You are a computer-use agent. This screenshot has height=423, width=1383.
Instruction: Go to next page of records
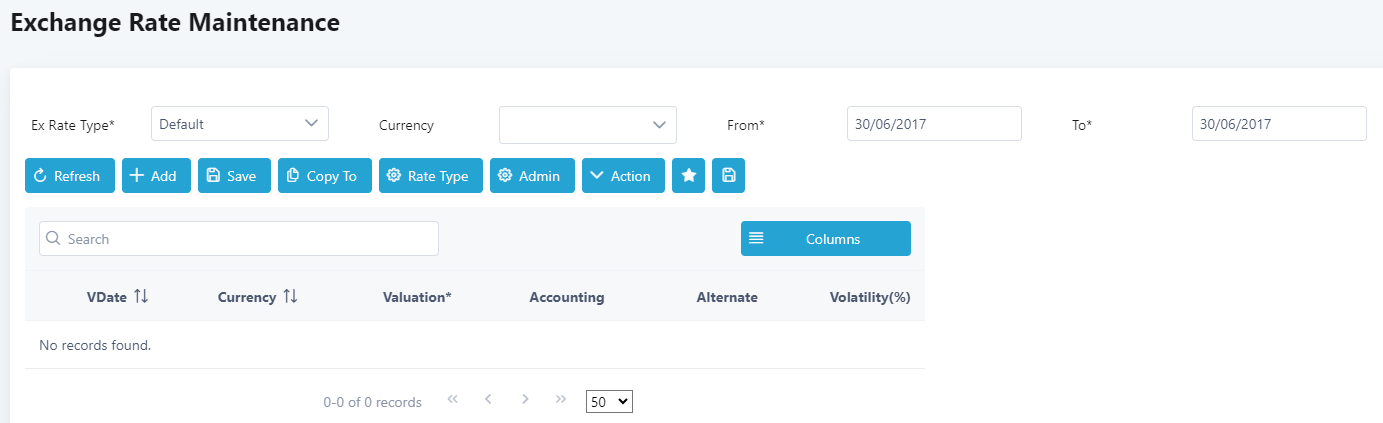point(525,400)
